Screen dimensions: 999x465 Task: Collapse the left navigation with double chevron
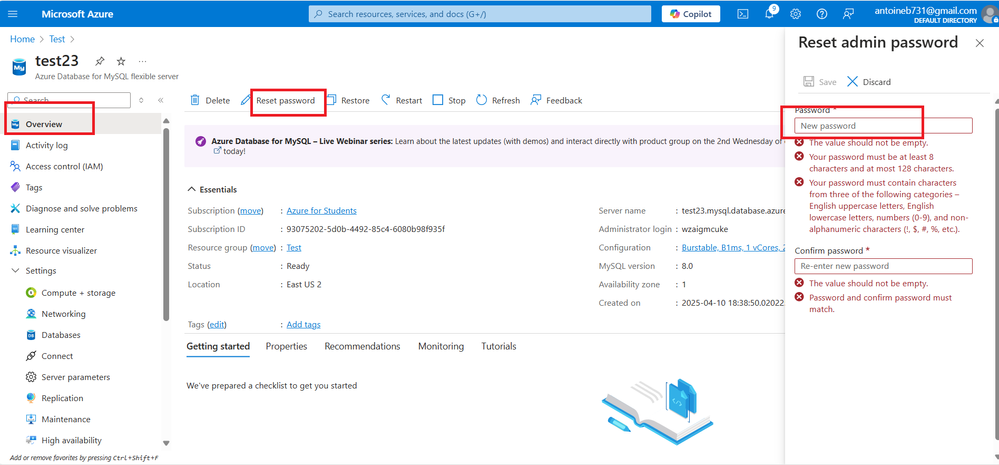(161, 101)
